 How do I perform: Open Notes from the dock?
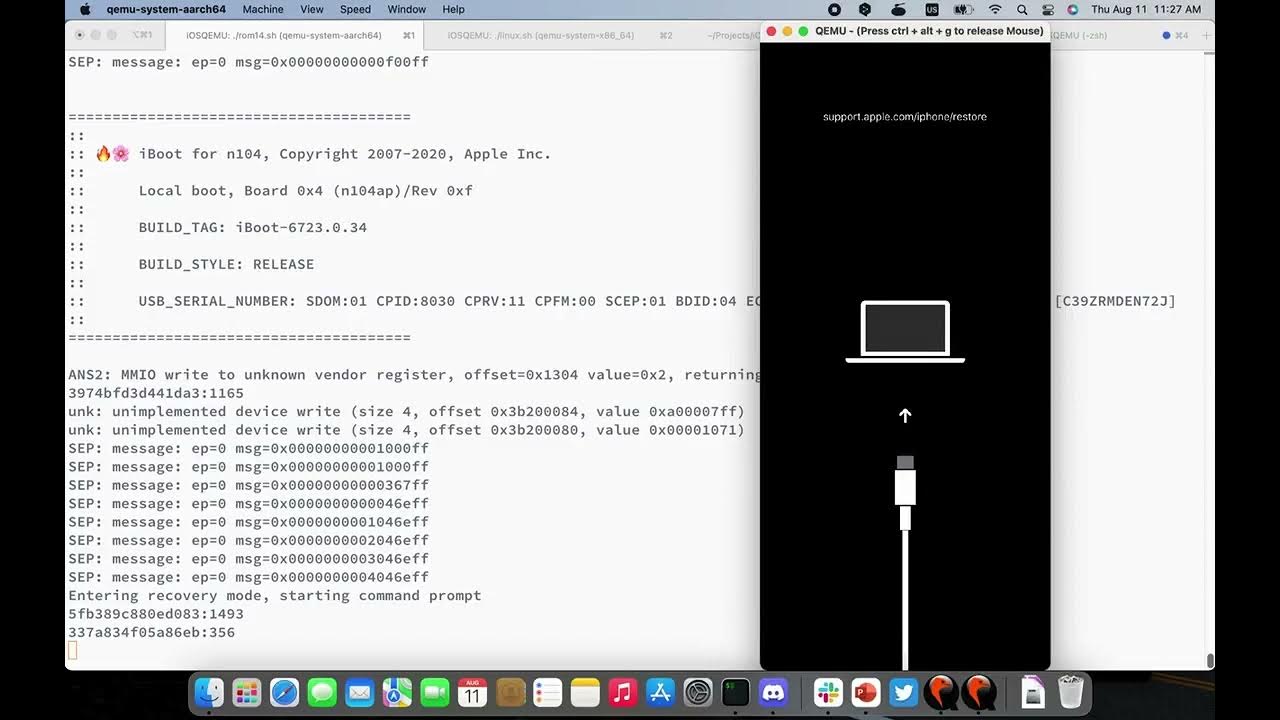pos(585,692)
